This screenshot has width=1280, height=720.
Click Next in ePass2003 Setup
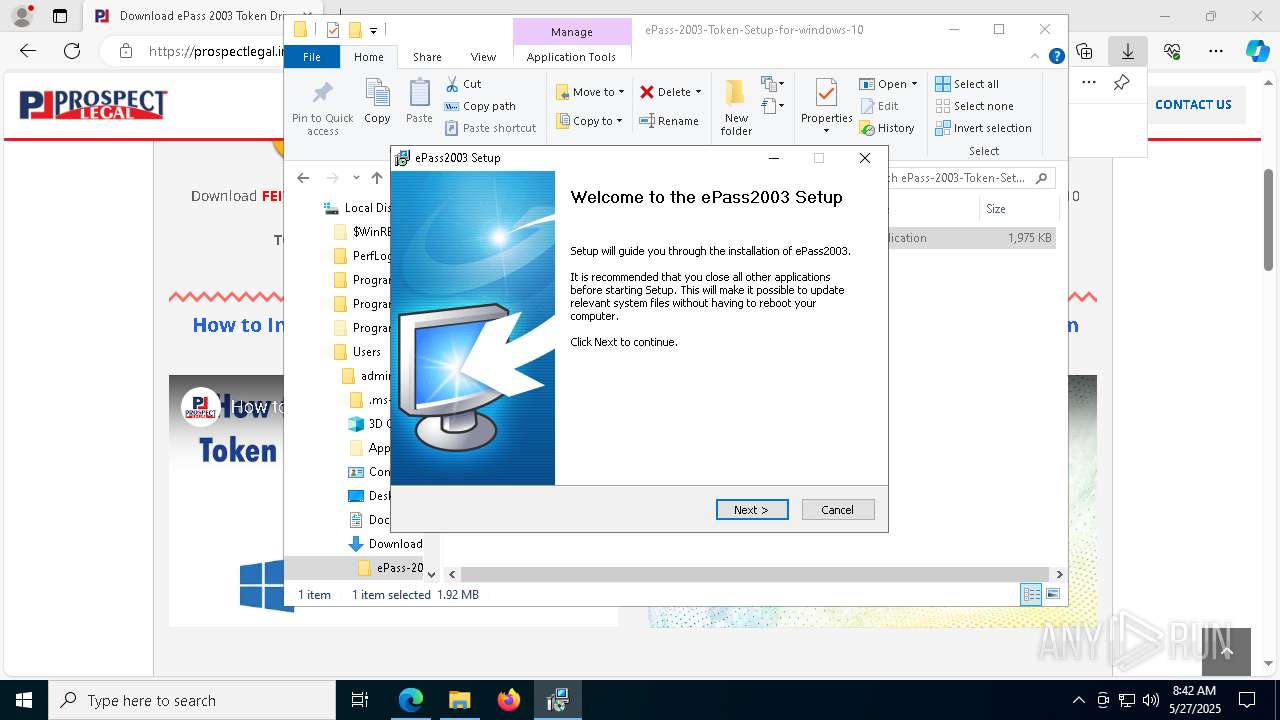(752, 510)
